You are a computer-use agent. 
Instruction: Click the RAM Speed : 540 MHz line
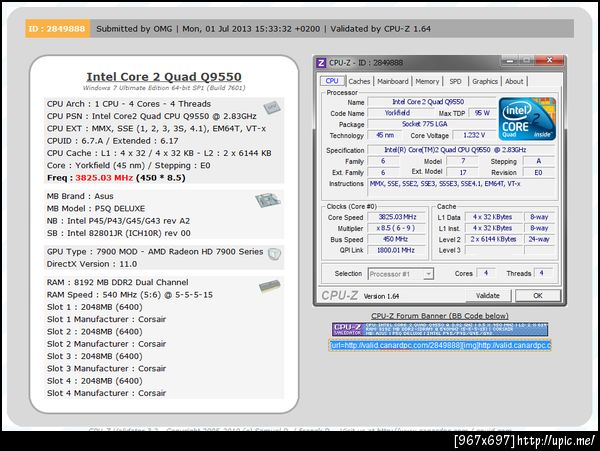point(130,295)
